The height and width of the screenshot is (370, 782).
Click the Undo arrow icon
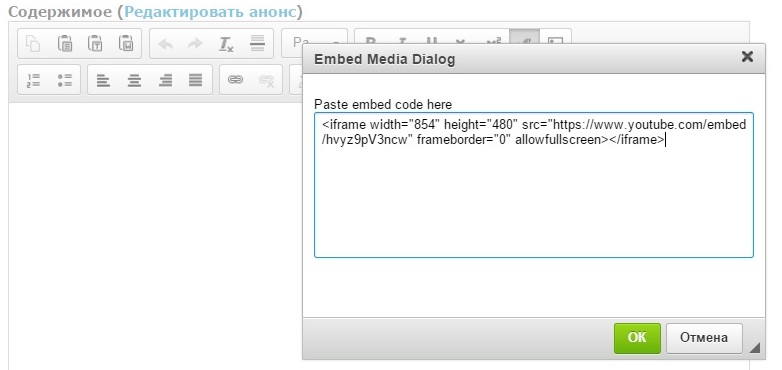coord(165,44)
